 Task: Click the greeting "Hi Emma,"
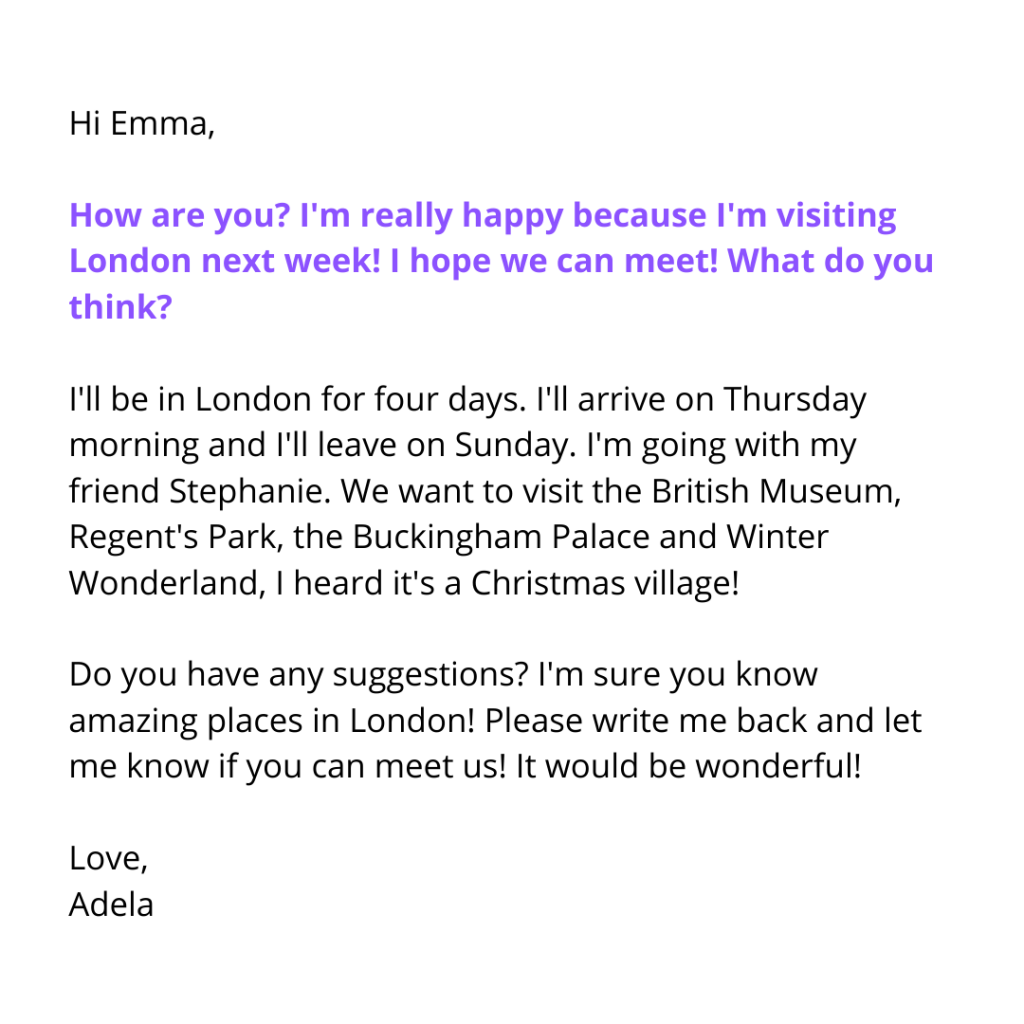point(141,124)
